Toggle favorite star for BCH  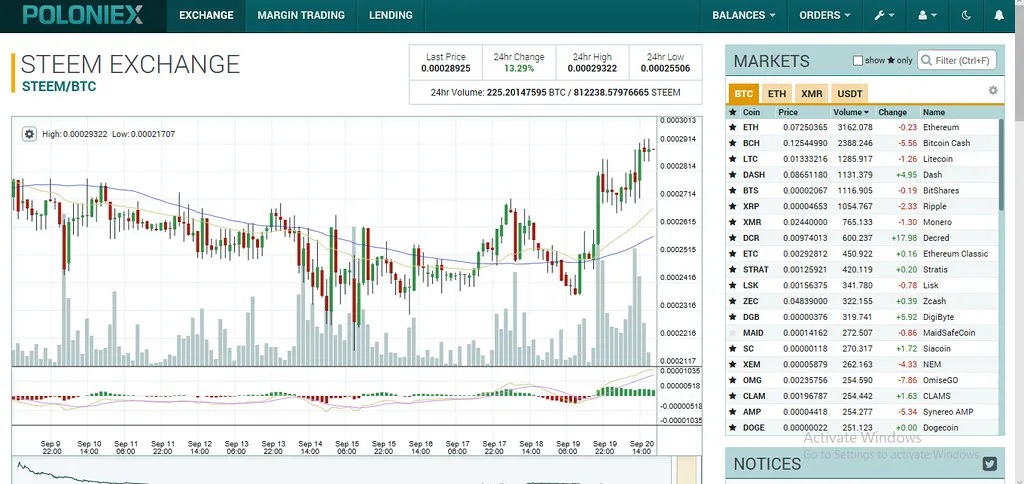coord(732,143)
